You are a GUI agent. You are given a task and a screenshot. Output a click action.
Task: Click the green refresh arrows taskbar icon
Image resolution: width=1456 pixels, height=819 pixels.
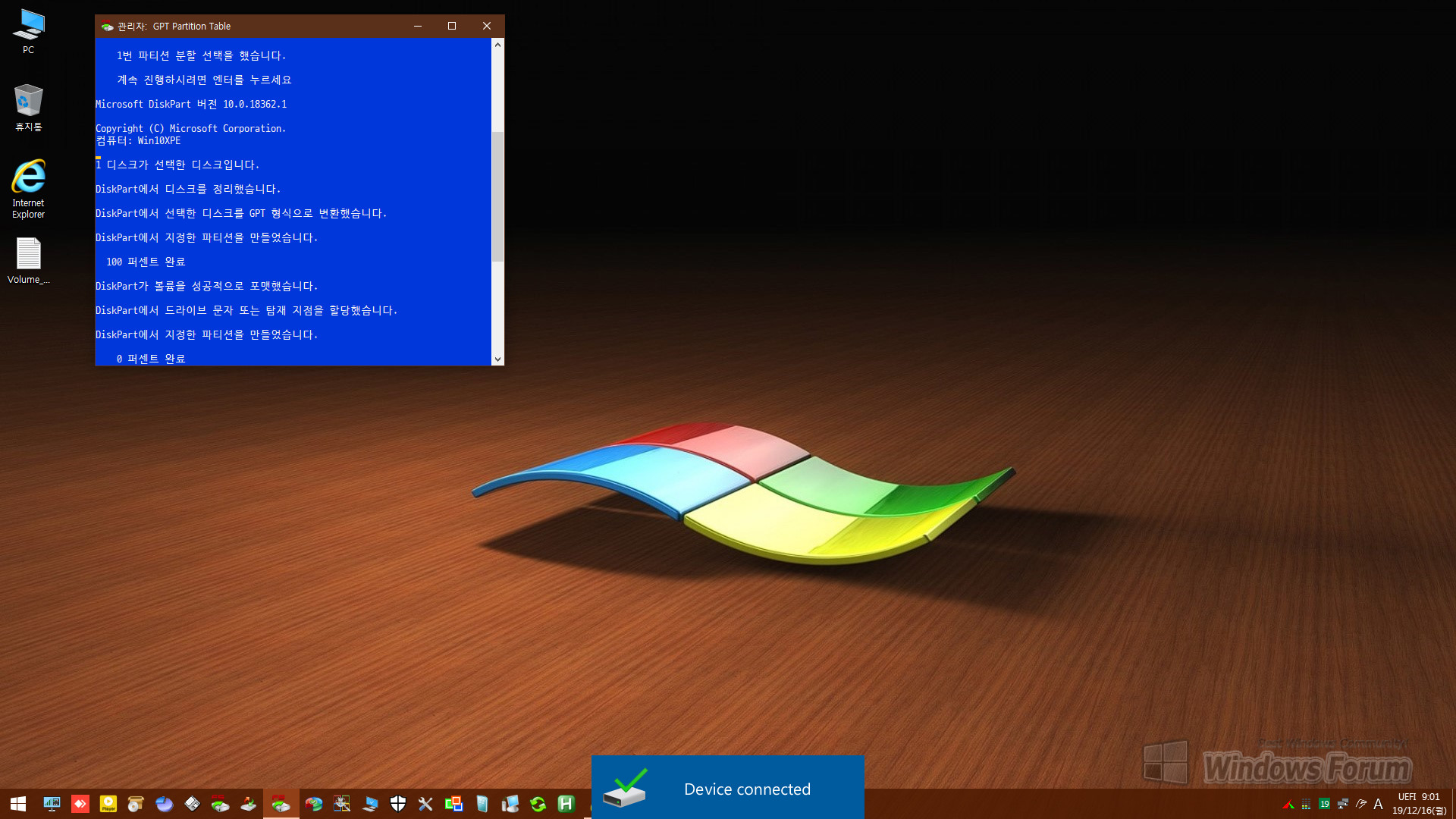tap(538, 804)
